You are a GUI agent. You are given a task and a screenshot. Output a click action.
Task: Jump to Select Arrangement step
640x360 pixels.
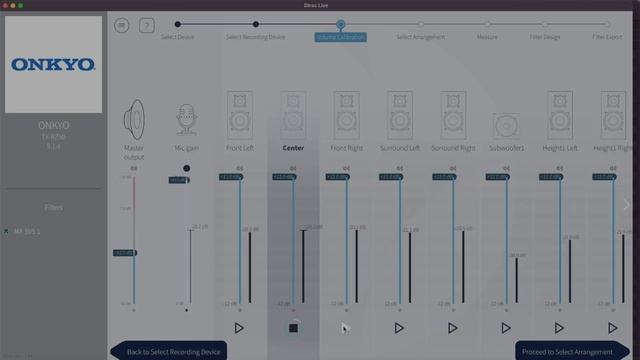tap(421, 37)
